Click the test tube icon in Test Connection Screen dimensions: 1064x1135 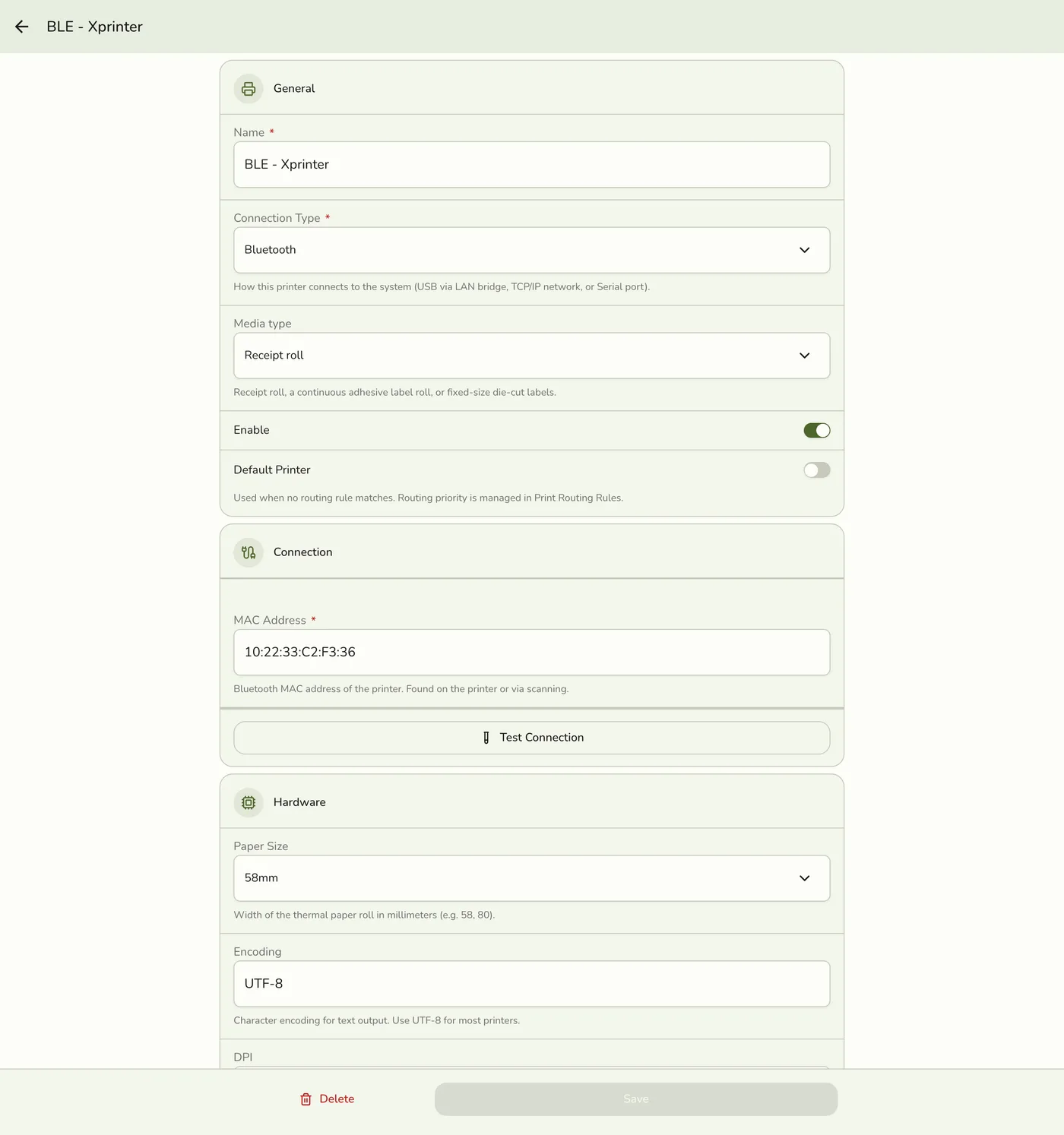[x=486, y=738]
